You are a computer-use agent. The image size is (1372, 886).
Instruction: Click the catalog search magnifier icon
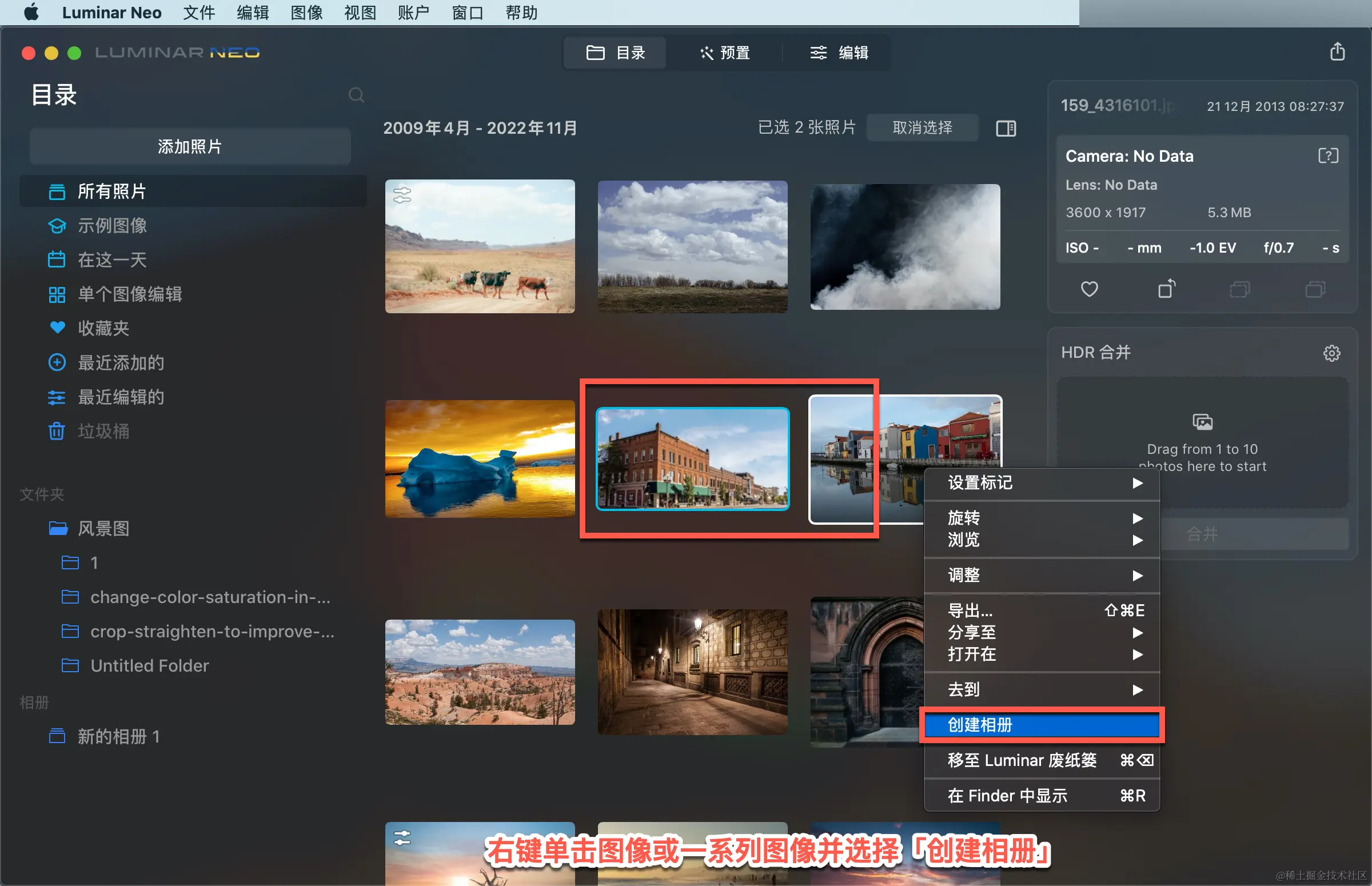[x=356, y=95]
